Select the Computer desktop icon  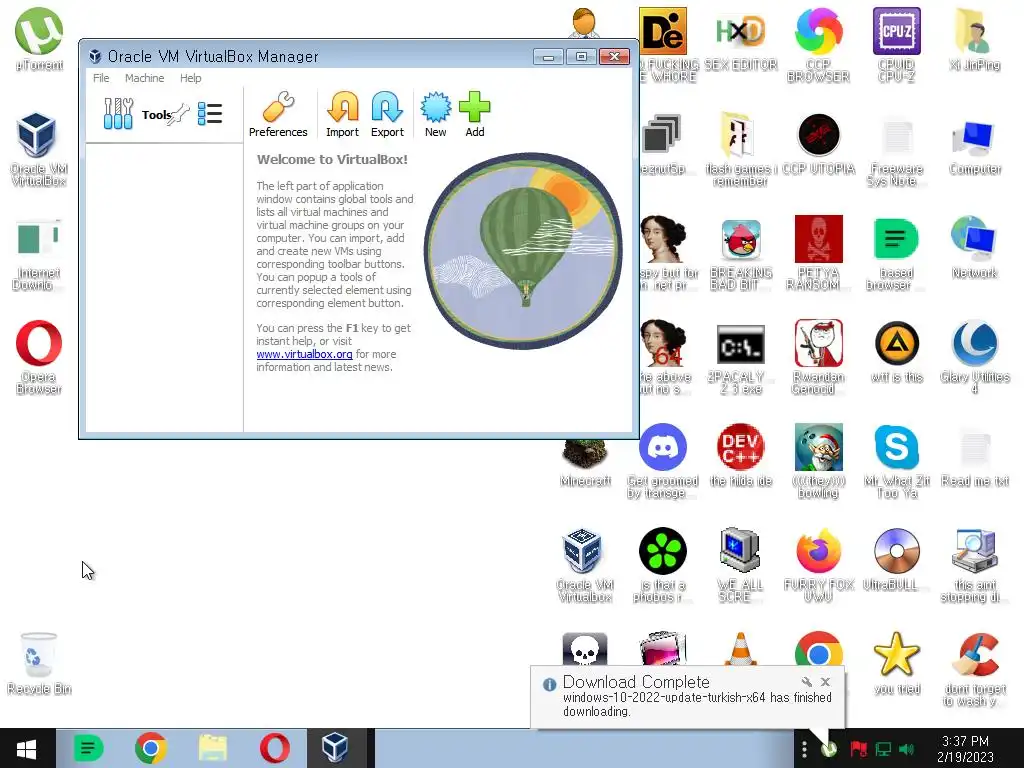coord(974,148)
